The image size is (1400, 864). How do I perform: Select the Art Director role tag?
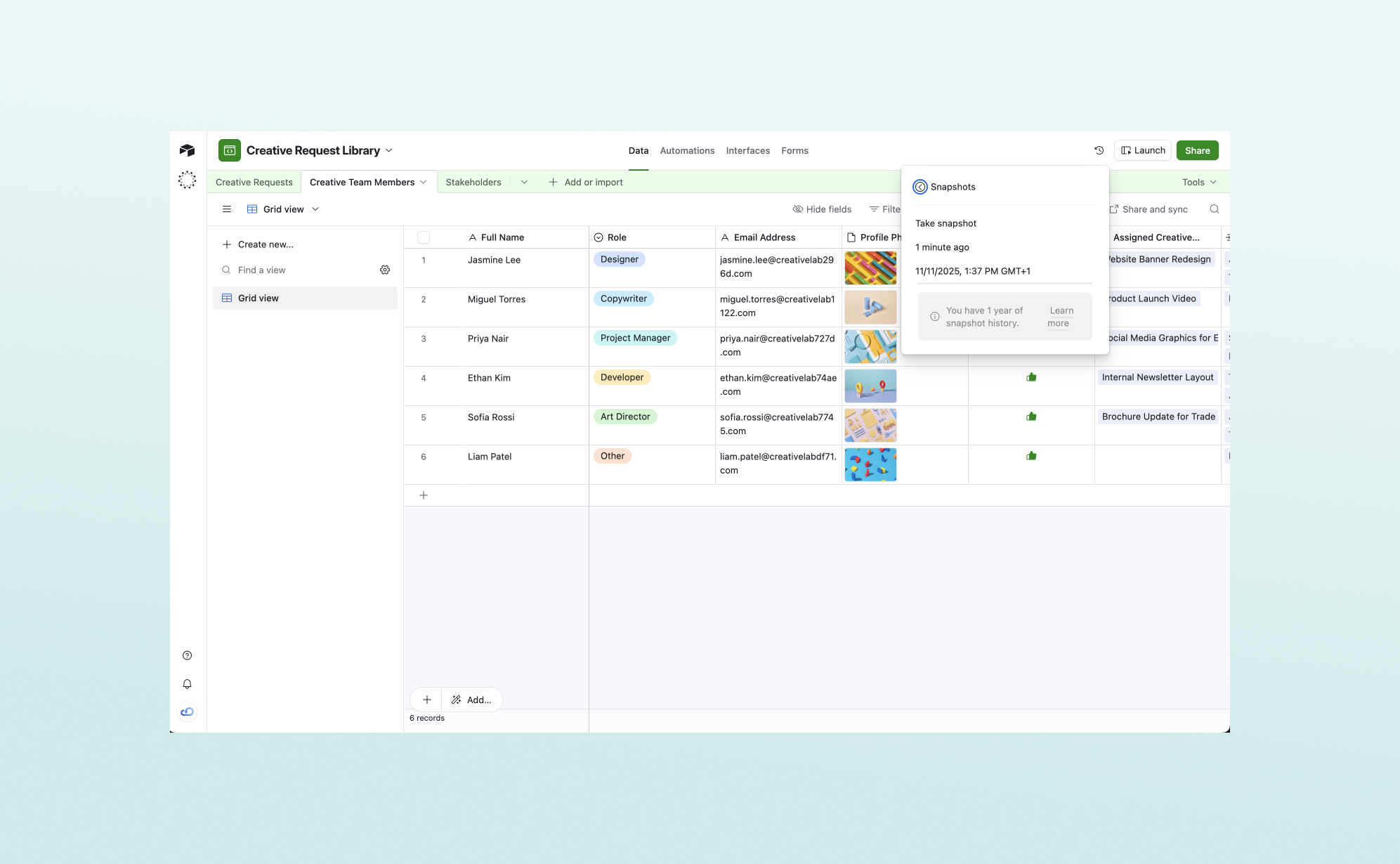point(624,417)
